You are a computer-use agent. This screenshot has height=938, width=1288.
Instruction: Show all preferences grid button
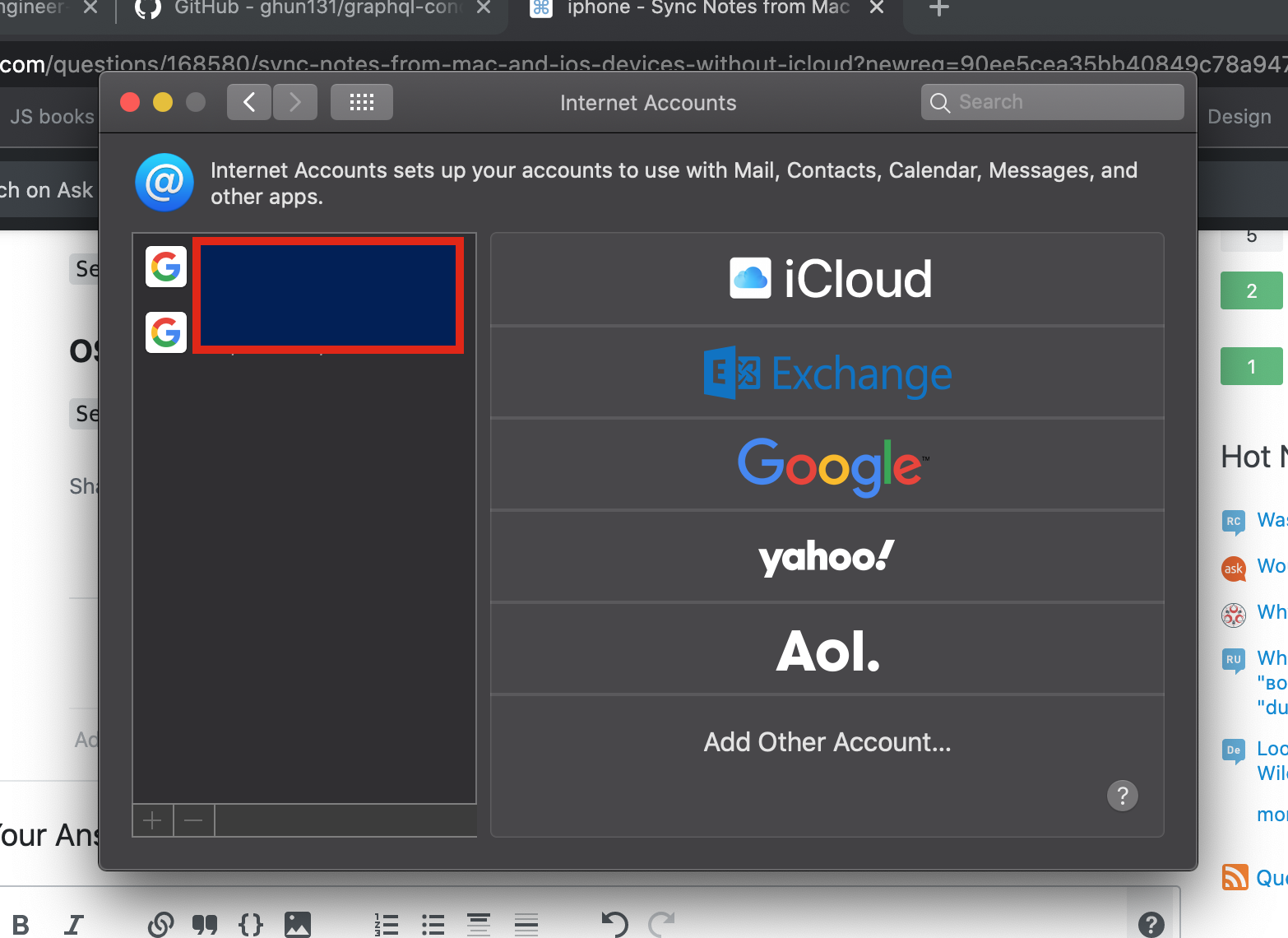[362, 102]
